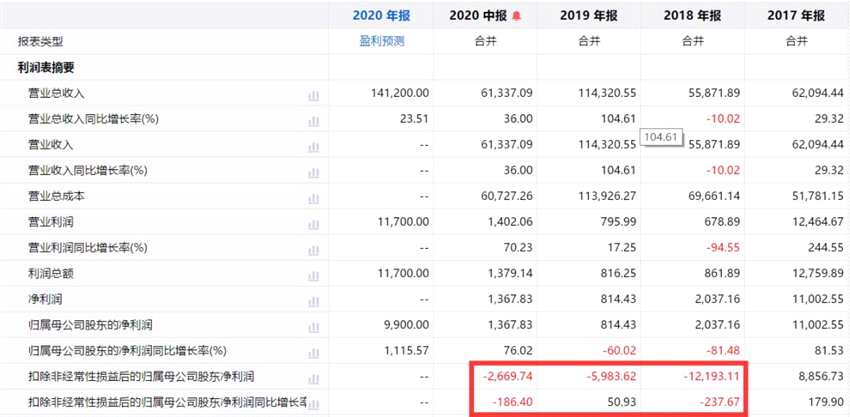This screenshot has width=850, height=417.
Task: Click chart icon for 营业利润同比增长率(%) row
Action: pos(313,248)
